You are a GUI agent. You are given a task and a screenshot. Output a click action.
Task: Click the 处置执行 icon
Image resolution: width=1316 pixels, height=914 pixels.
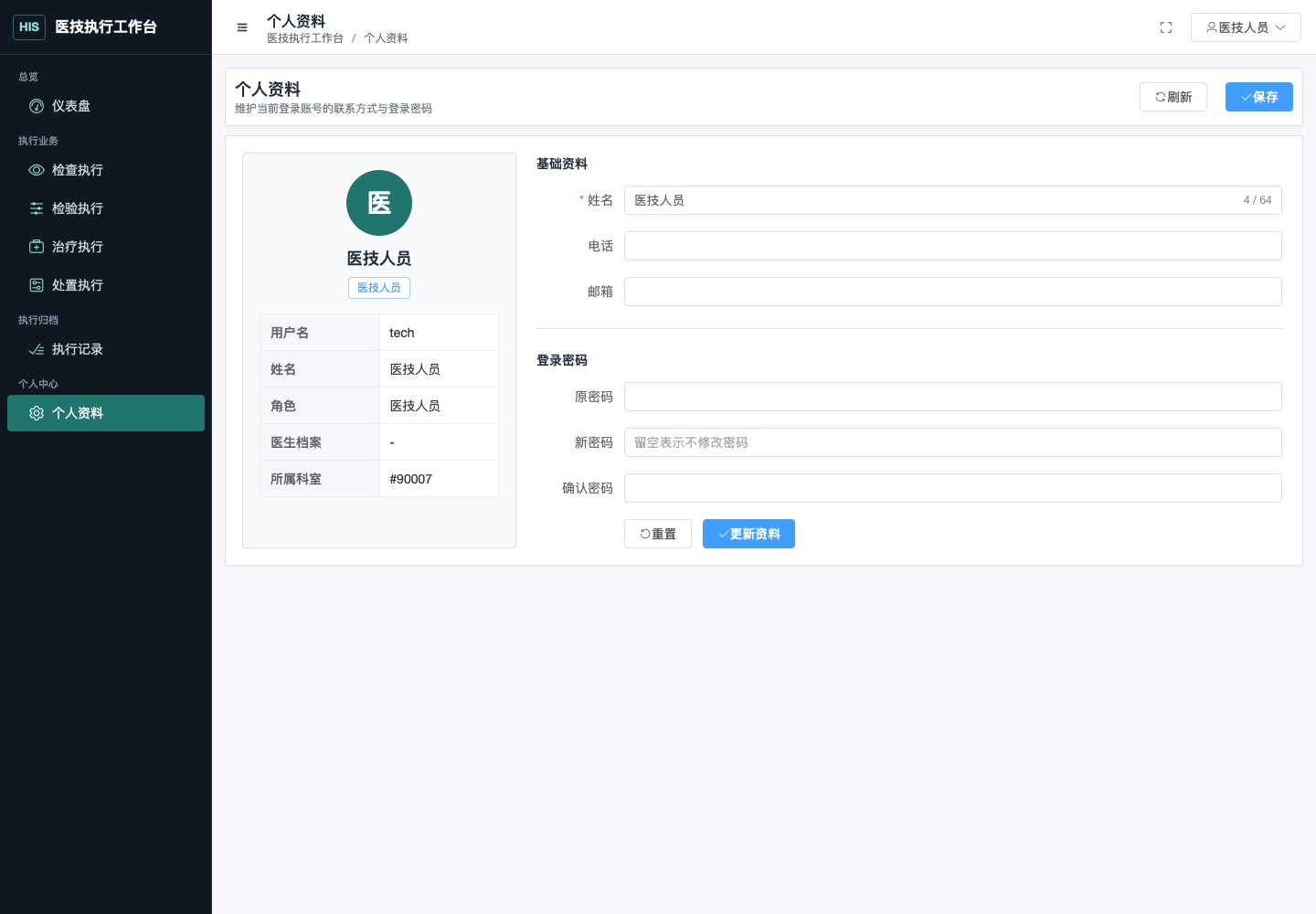click(x=37, y=285)
